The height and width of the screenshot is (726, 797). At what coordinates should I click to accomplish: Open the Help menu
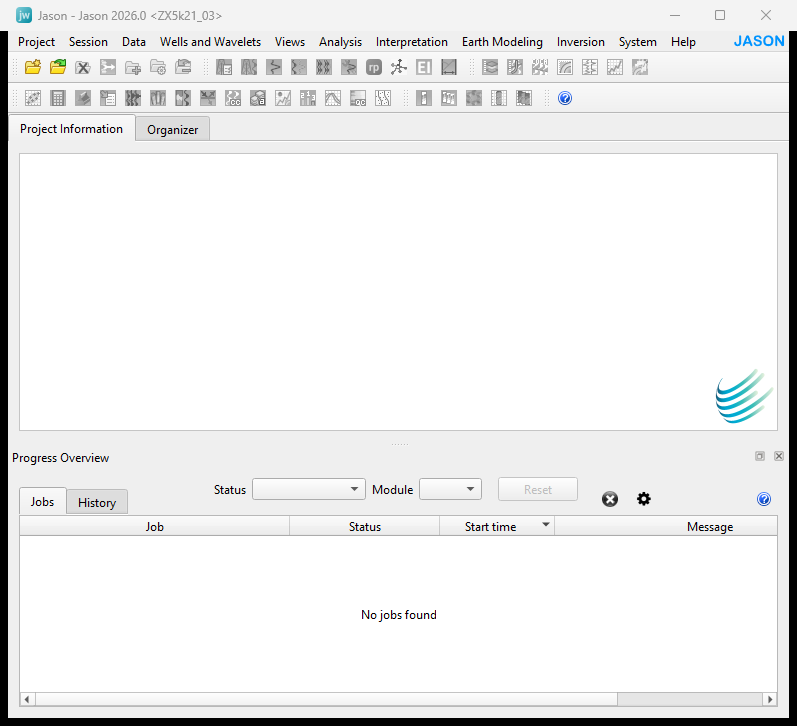683,42
